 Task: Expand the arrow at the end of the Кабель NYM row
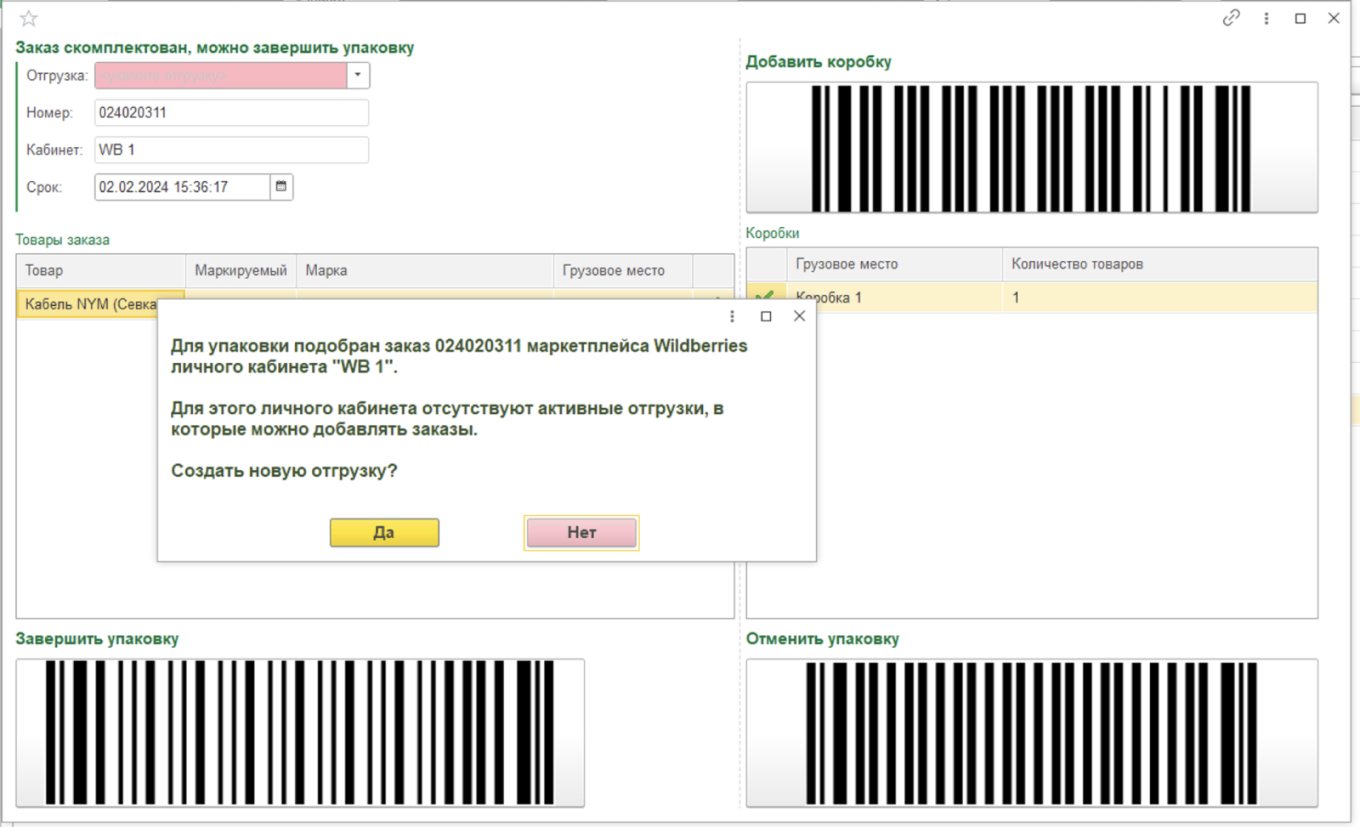(x=716, y=297)
